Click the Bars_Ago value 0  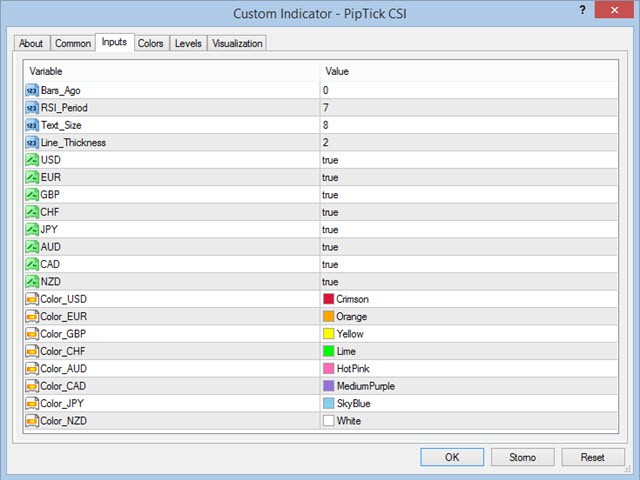[325, 90]
